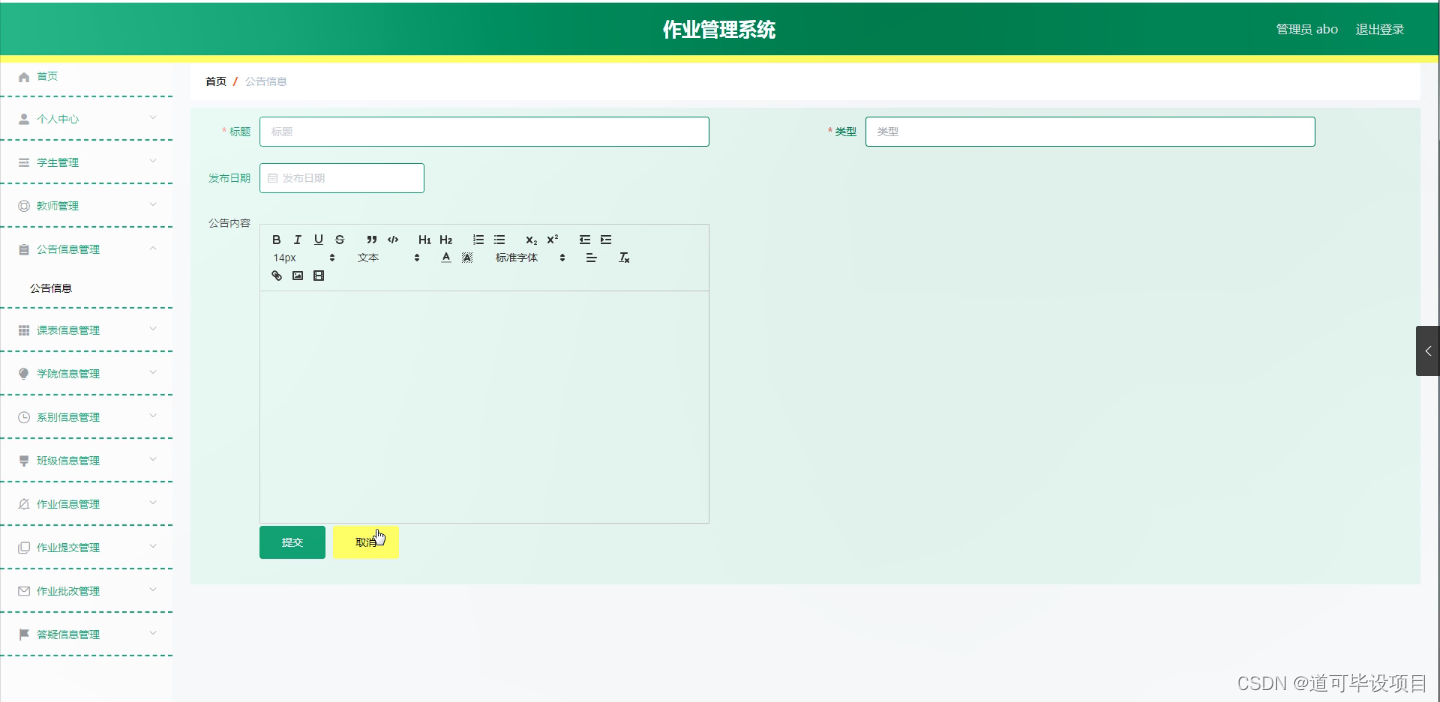
Task: Select the underline formatting icon
Action: 318,239
